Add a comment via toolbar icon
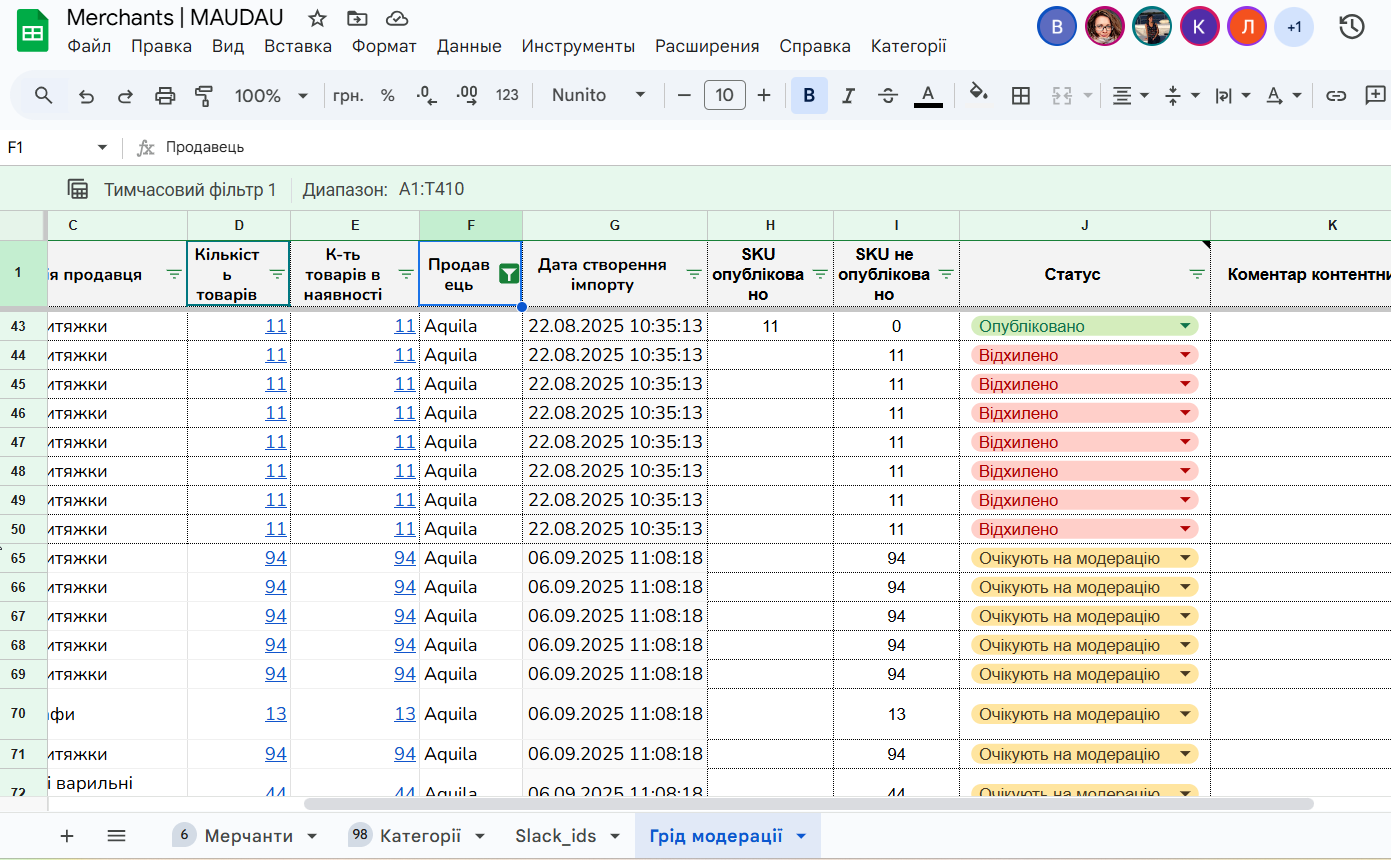The width and height of the screenshot is (1391, 860). tap(1375, 96)
